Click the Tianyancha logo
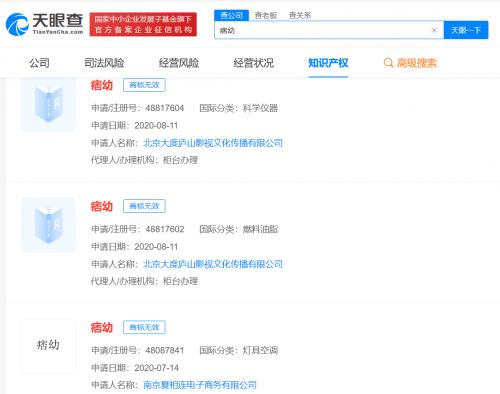500x394 pixels. (45, 24)
